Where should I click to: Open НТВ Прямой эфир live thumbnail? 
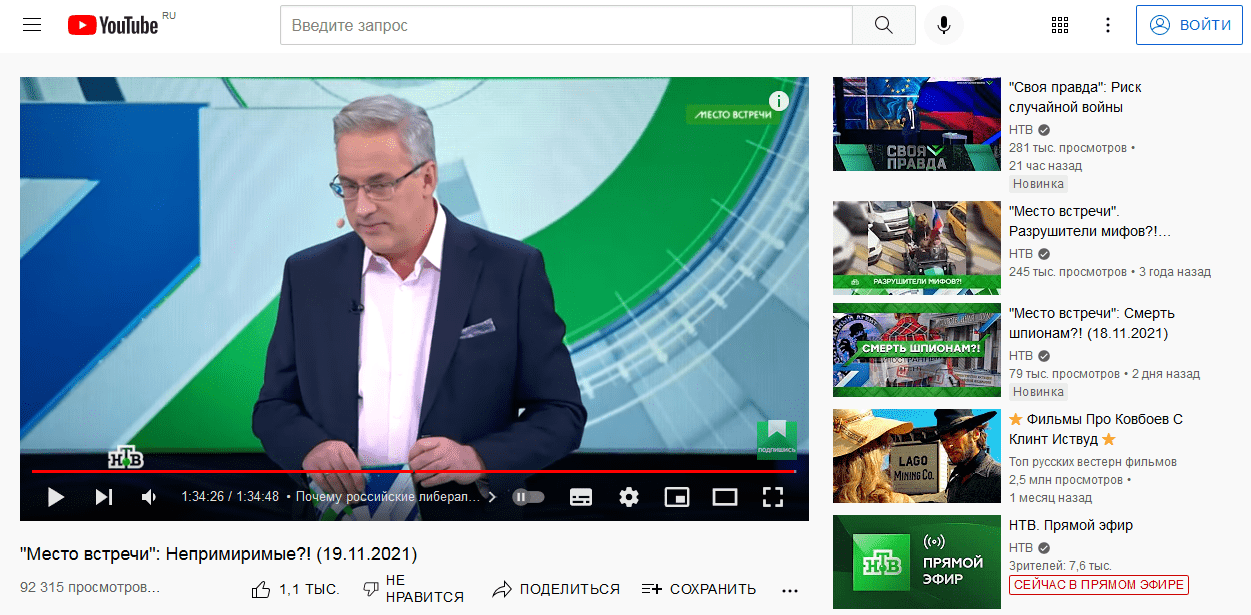coord(917,562)
